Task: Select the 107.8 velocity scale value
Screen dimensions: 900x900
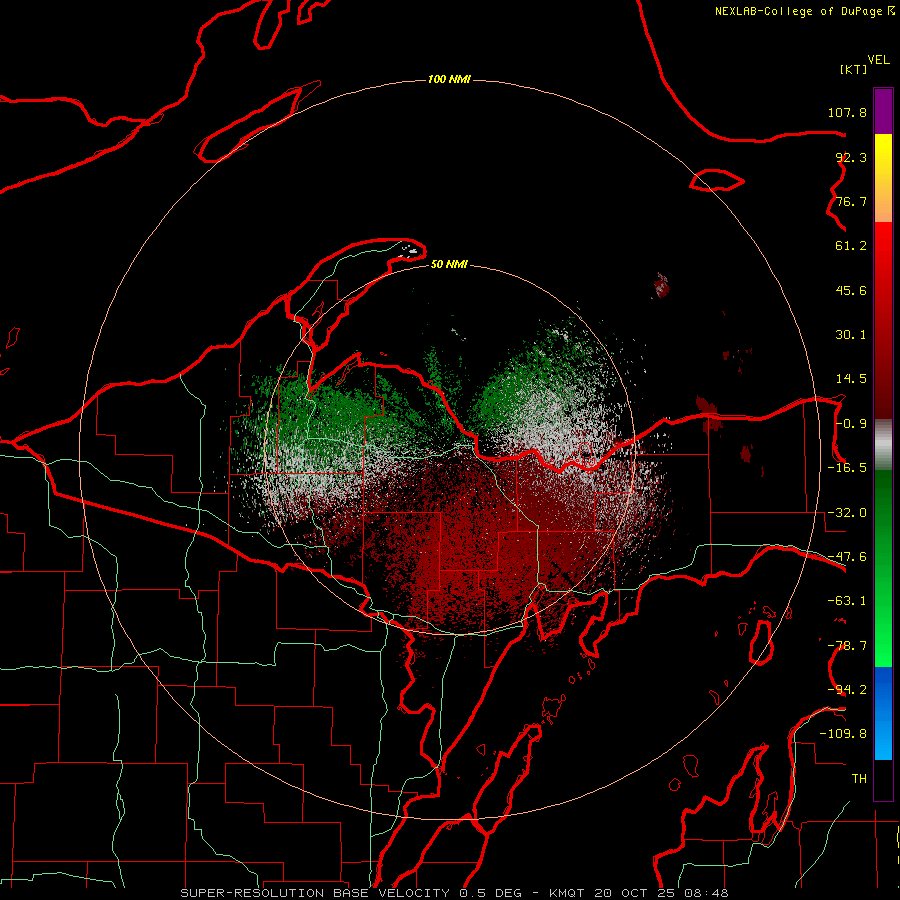Action: (847, 112)
